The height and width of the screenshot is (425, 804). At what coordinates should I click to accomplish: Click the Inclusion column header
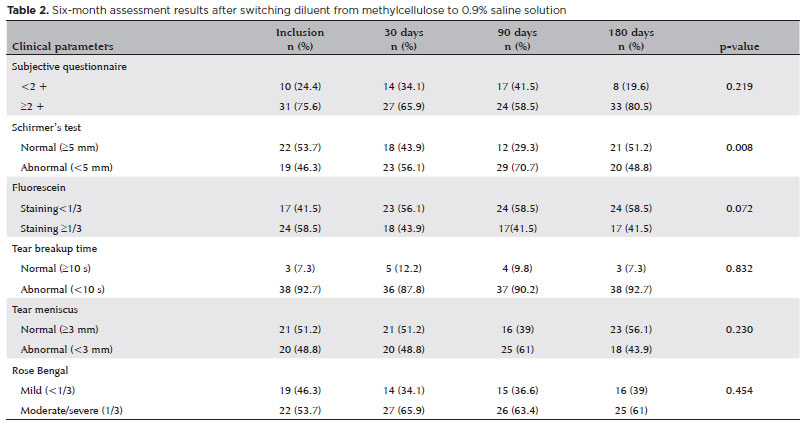click(300, 40)
